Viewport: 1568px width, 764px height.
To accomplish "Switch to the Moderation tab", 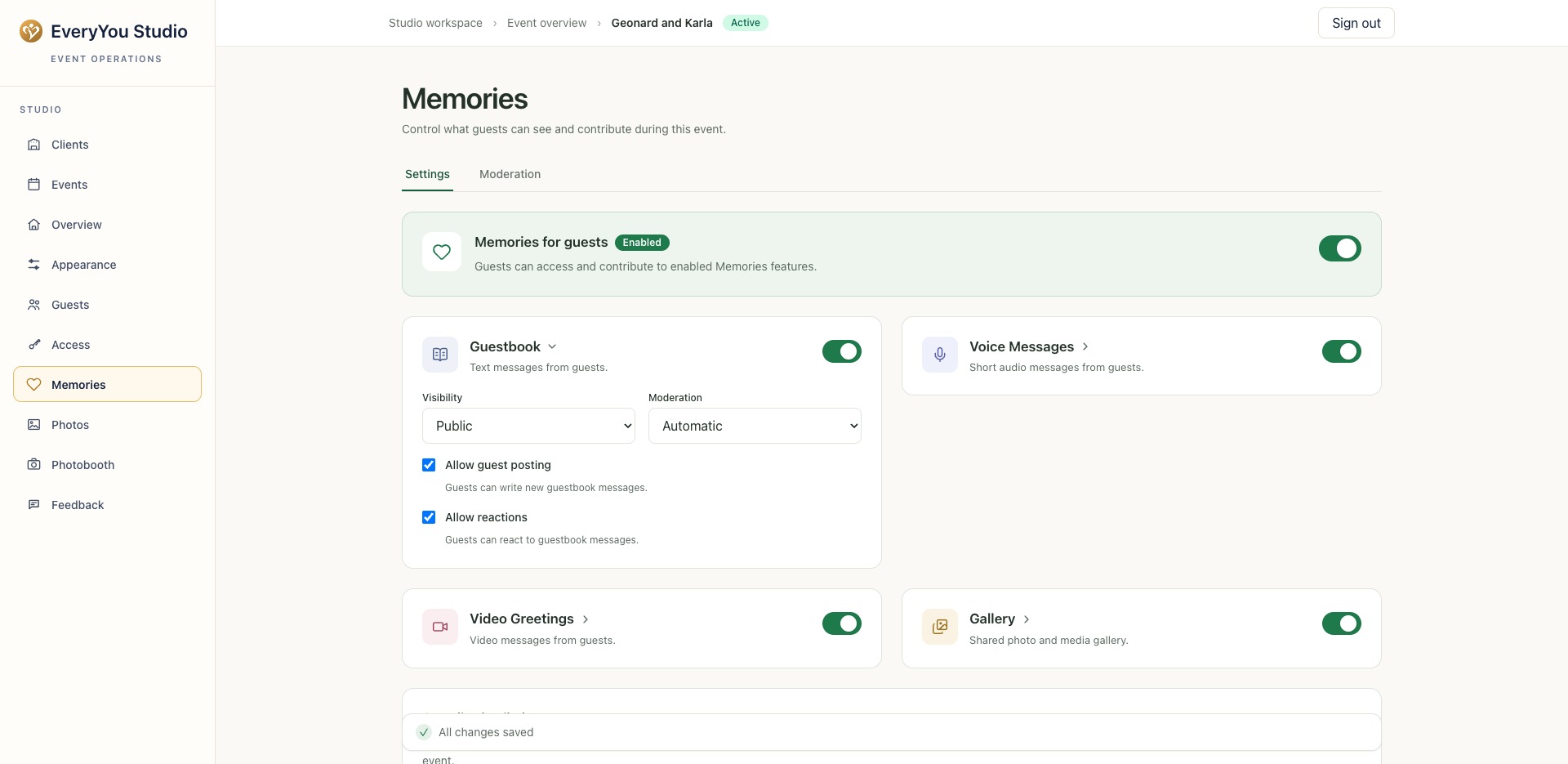I will 510,174.
